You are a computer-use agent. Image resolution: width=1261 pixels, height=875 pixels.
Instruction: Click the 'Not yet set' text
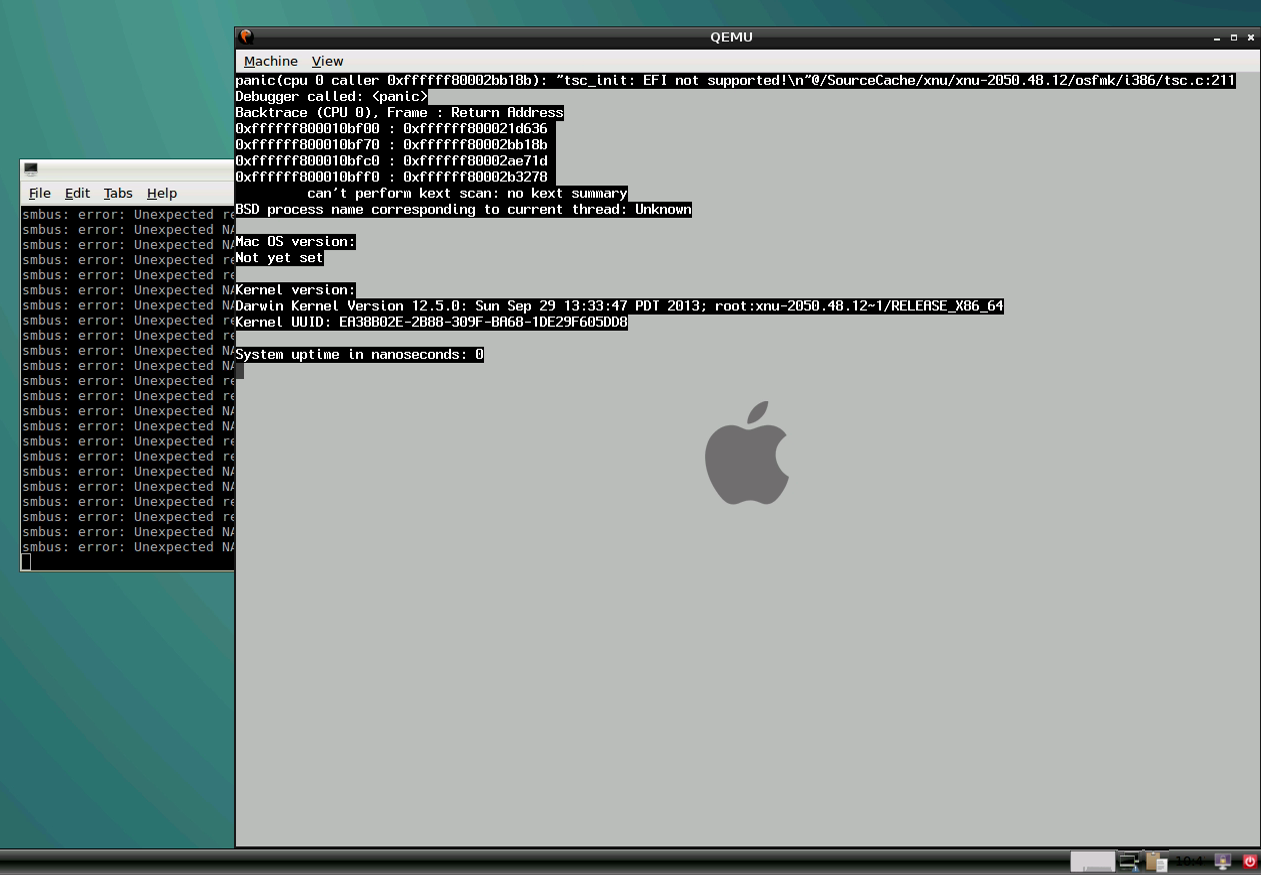point(279,257)
